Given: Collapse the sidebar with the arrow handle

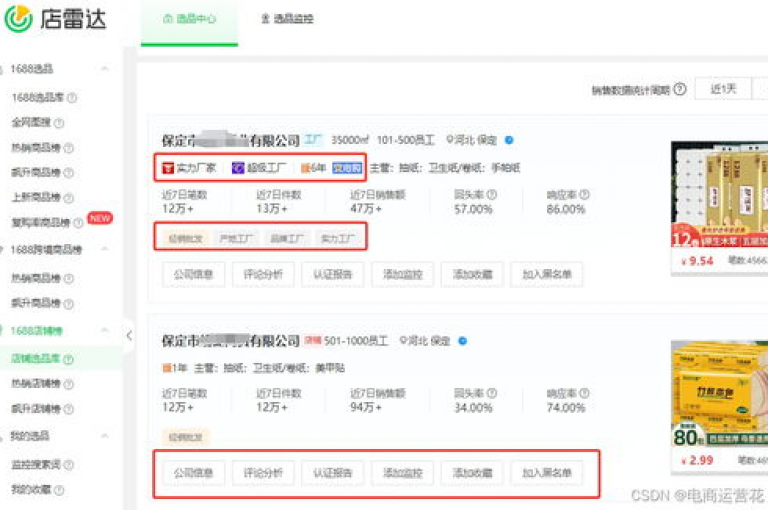Looking at the screenshot, I should pyautogui.click(x=129, y=336).
